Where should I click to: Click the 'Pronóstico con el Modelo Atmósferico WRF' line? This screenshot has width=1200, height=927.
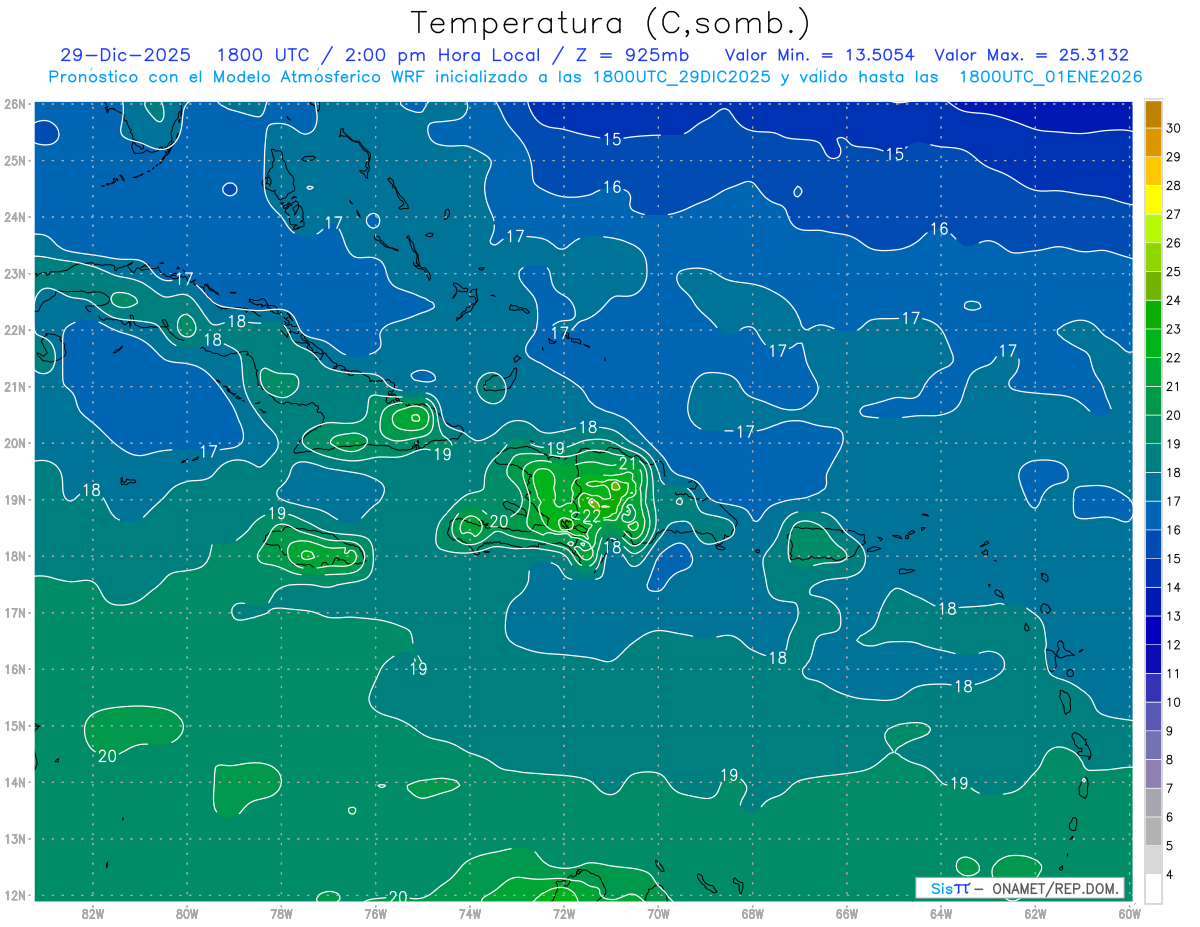point(595,76)
